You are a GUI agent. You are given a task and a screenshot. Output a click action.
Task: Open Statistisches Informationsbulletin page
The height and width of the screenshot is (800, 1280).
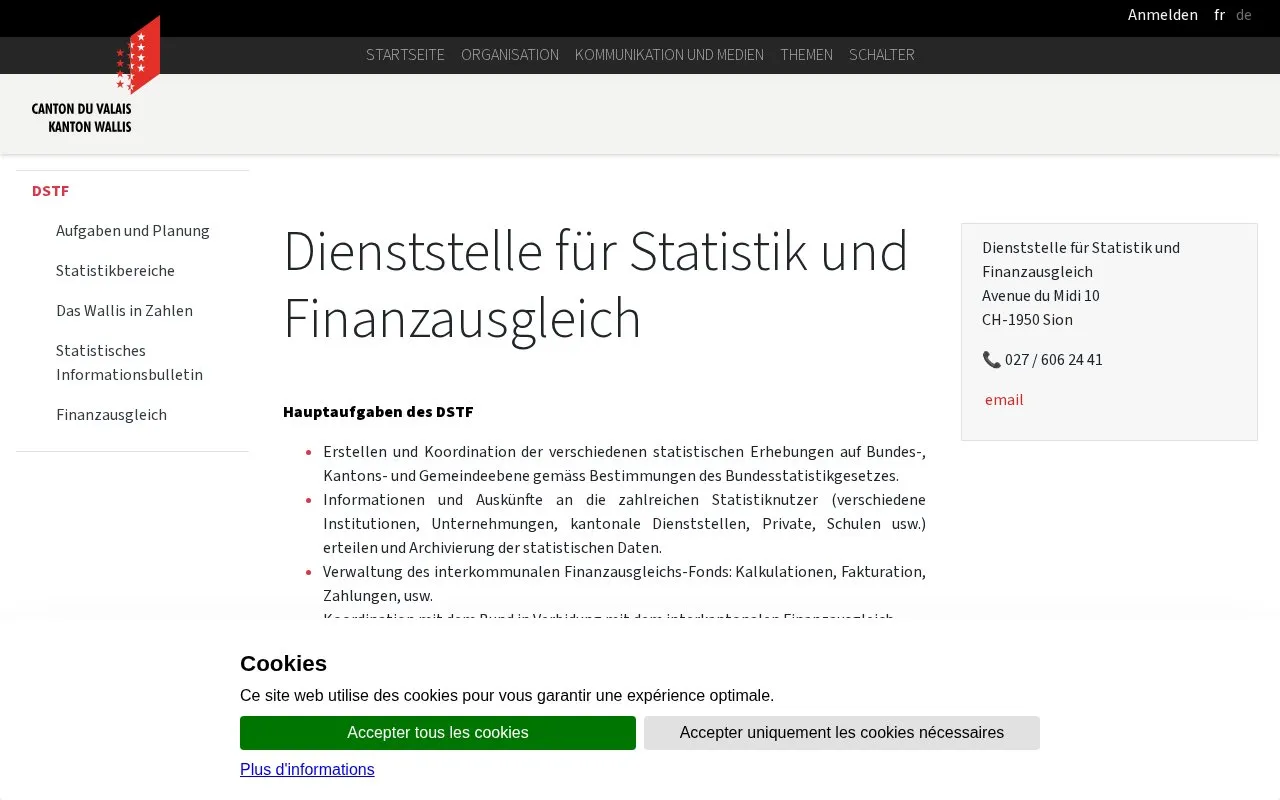[x=129, y=363]
